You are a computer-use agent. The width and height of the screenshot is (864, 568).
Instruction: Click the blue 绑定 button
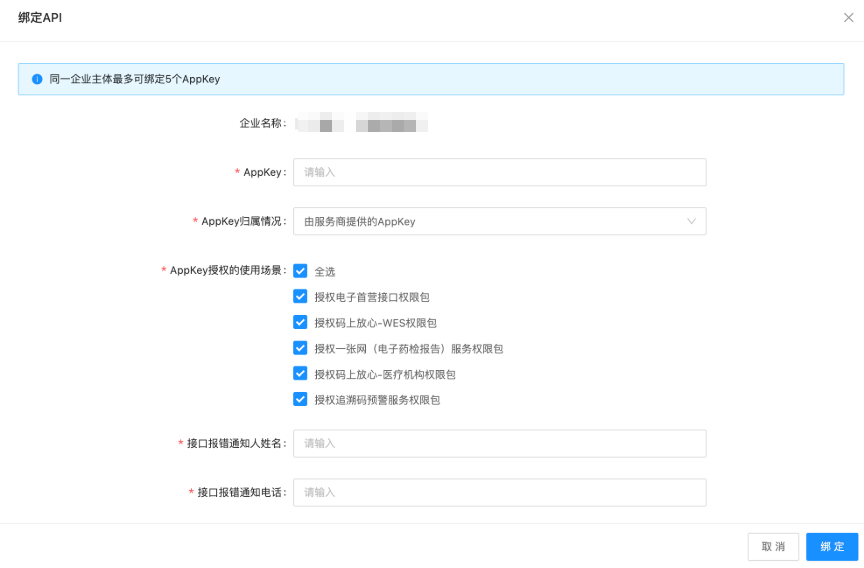832,546
